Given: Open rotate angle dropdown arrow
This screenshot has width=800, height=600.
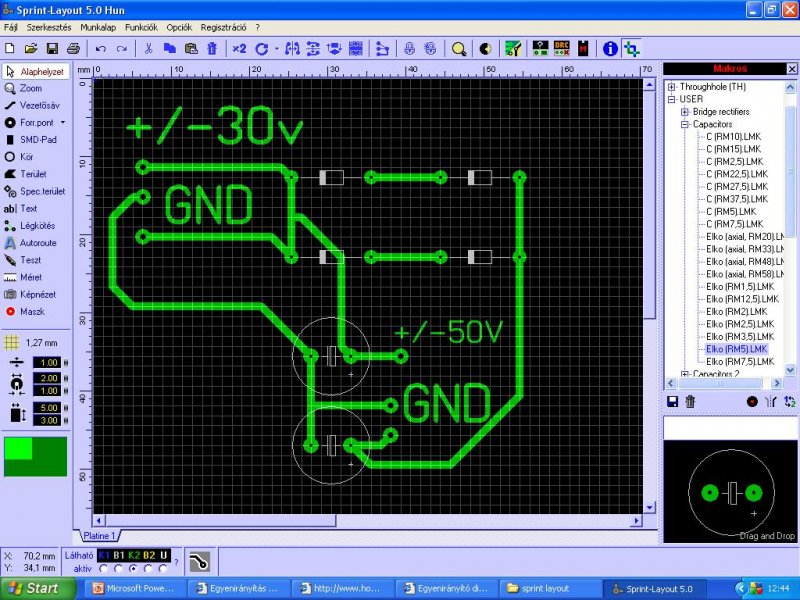Looking at the screenshot, I should (x=277, y=49).
